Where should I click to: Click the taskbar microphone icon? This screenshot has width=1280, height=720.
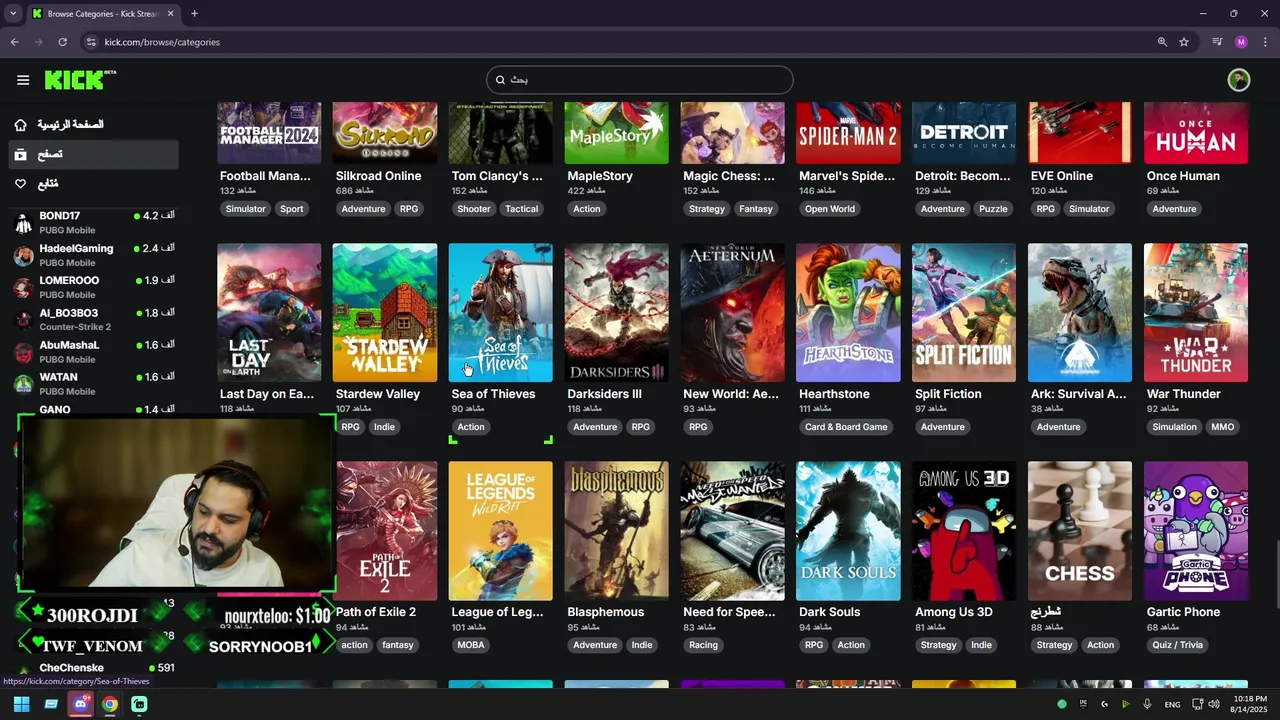[1147, 704]
